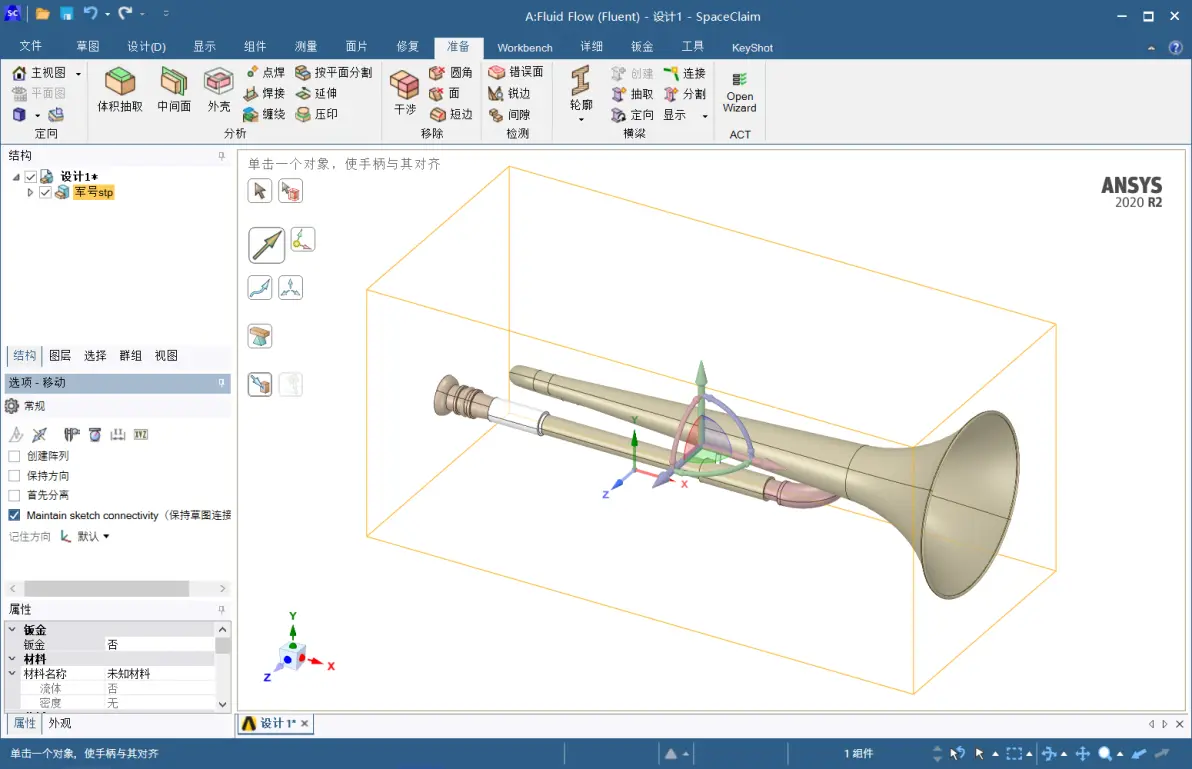Select the 压印 imprint tool
The width and height of the screenshot is (1192, 769).
(x=316, y=114)
